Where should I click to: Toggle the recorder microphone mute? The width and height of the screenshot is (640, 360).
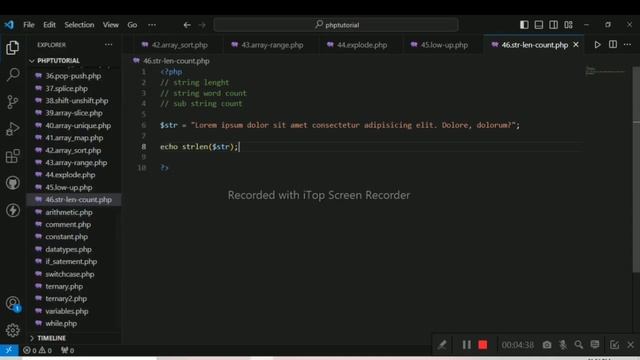pos(563,345)
